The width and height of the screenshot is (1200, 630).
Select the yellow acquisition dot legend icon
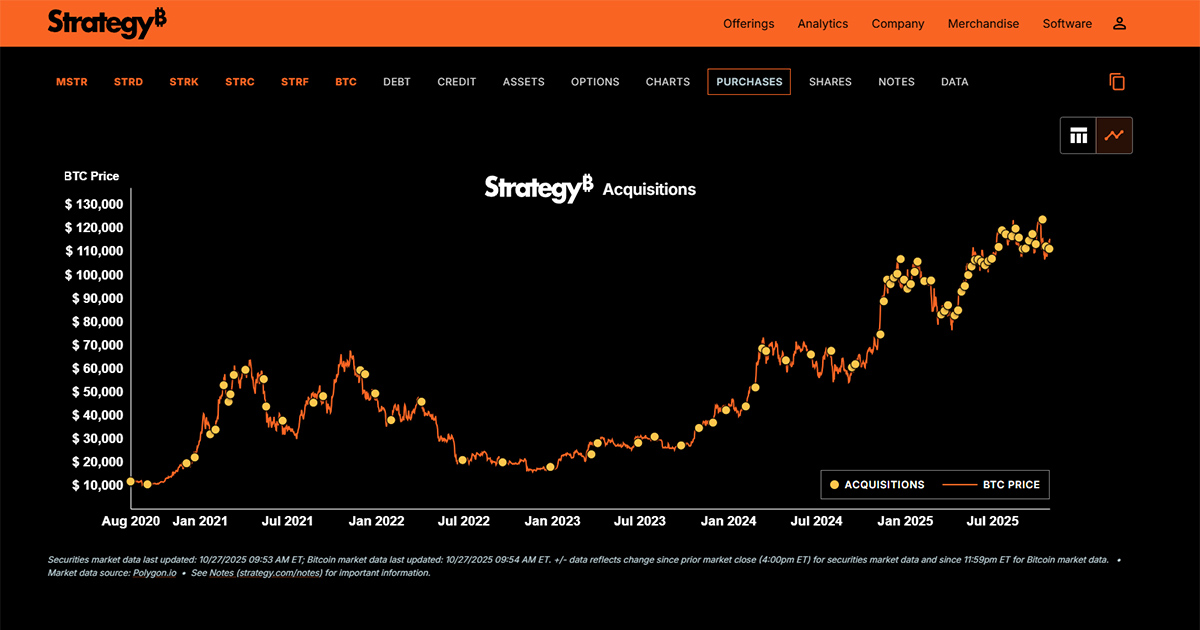(x=833, y=484)
